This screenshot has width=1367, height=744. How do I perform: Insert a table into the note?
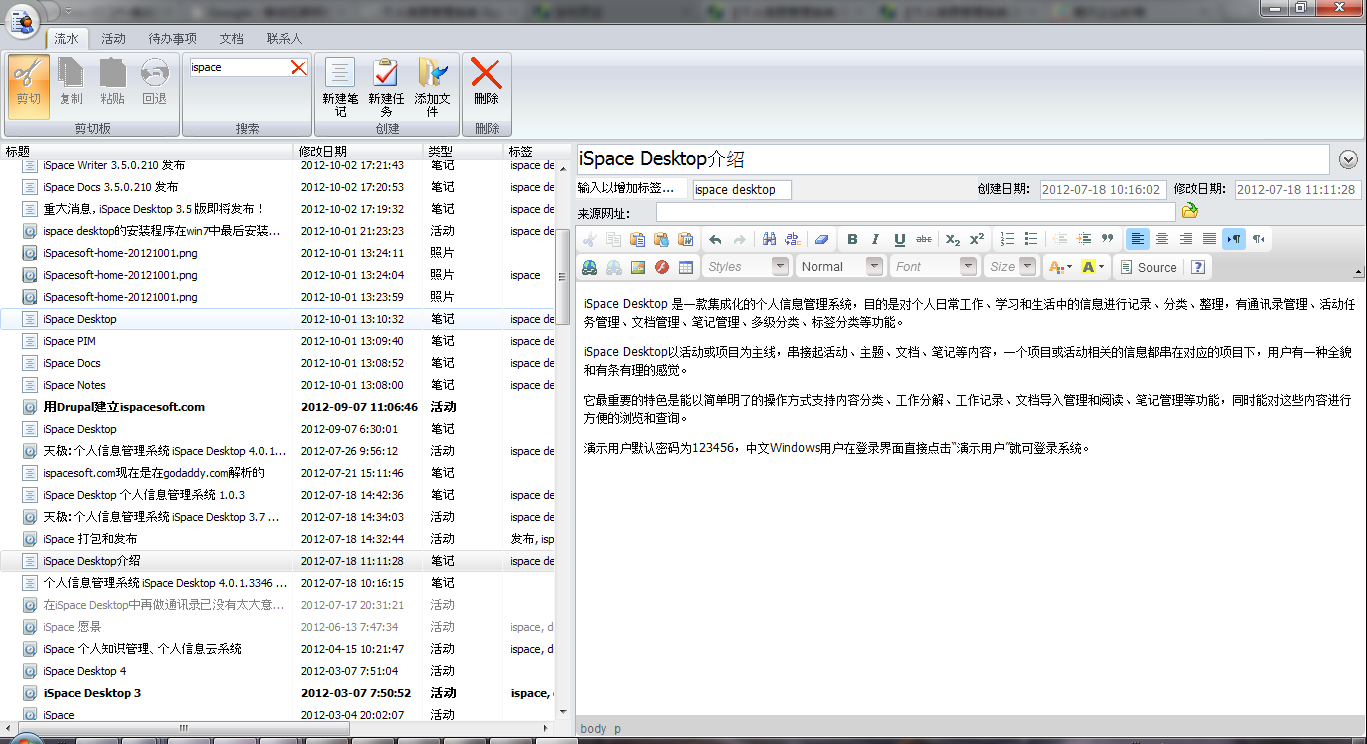(686, 267)
